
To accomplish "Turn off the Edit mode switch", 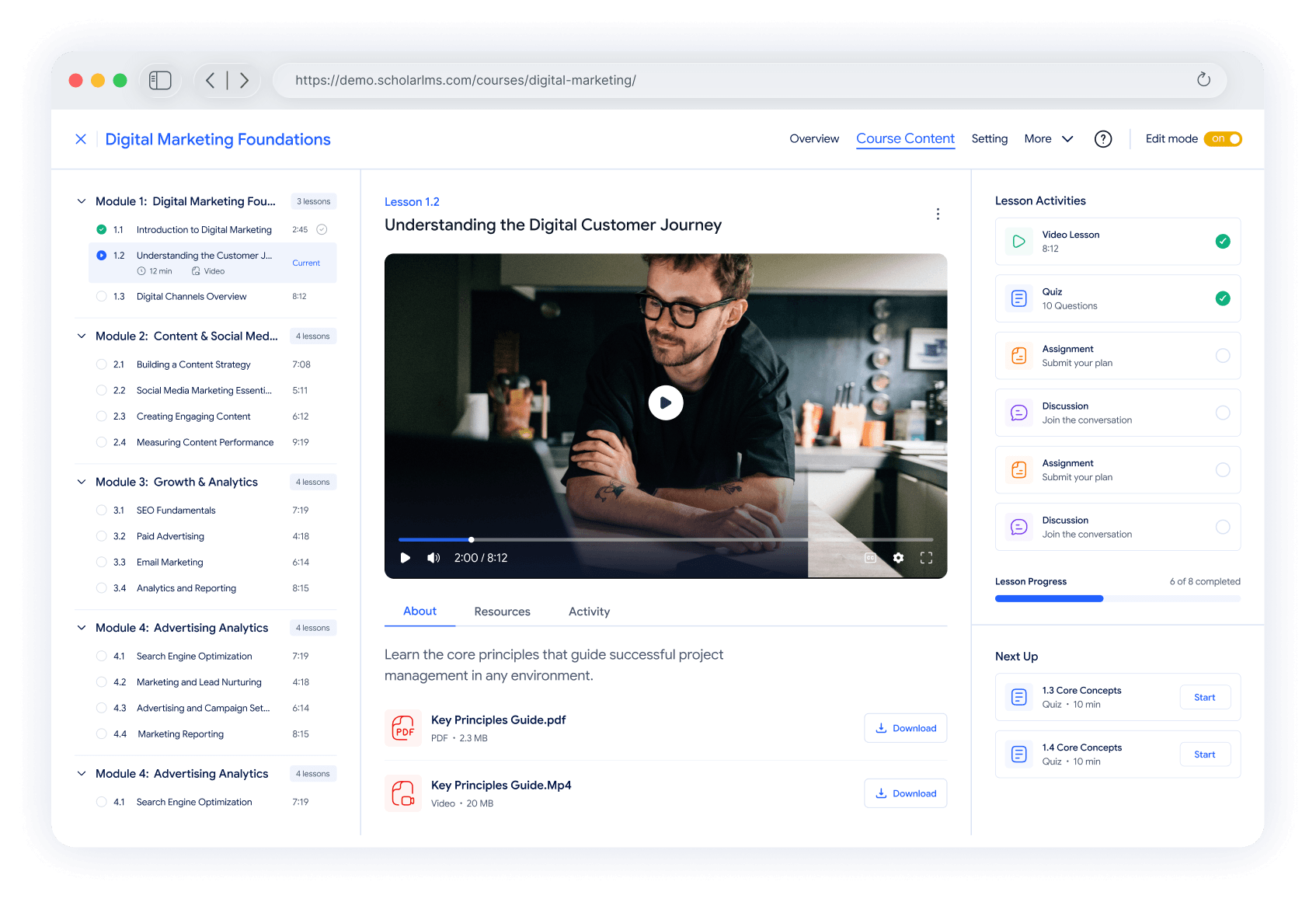I will (x=1223, y=139).
